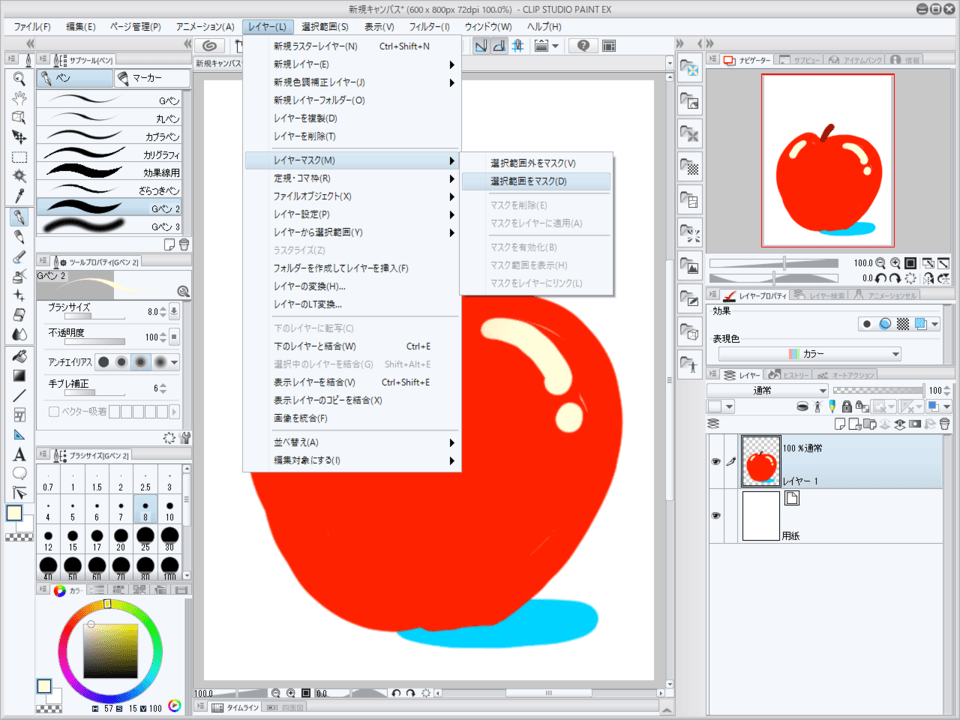Screen dimensions: 960x720
Task: Open フィルター(I) menu
Action: [x=429, y=27]
